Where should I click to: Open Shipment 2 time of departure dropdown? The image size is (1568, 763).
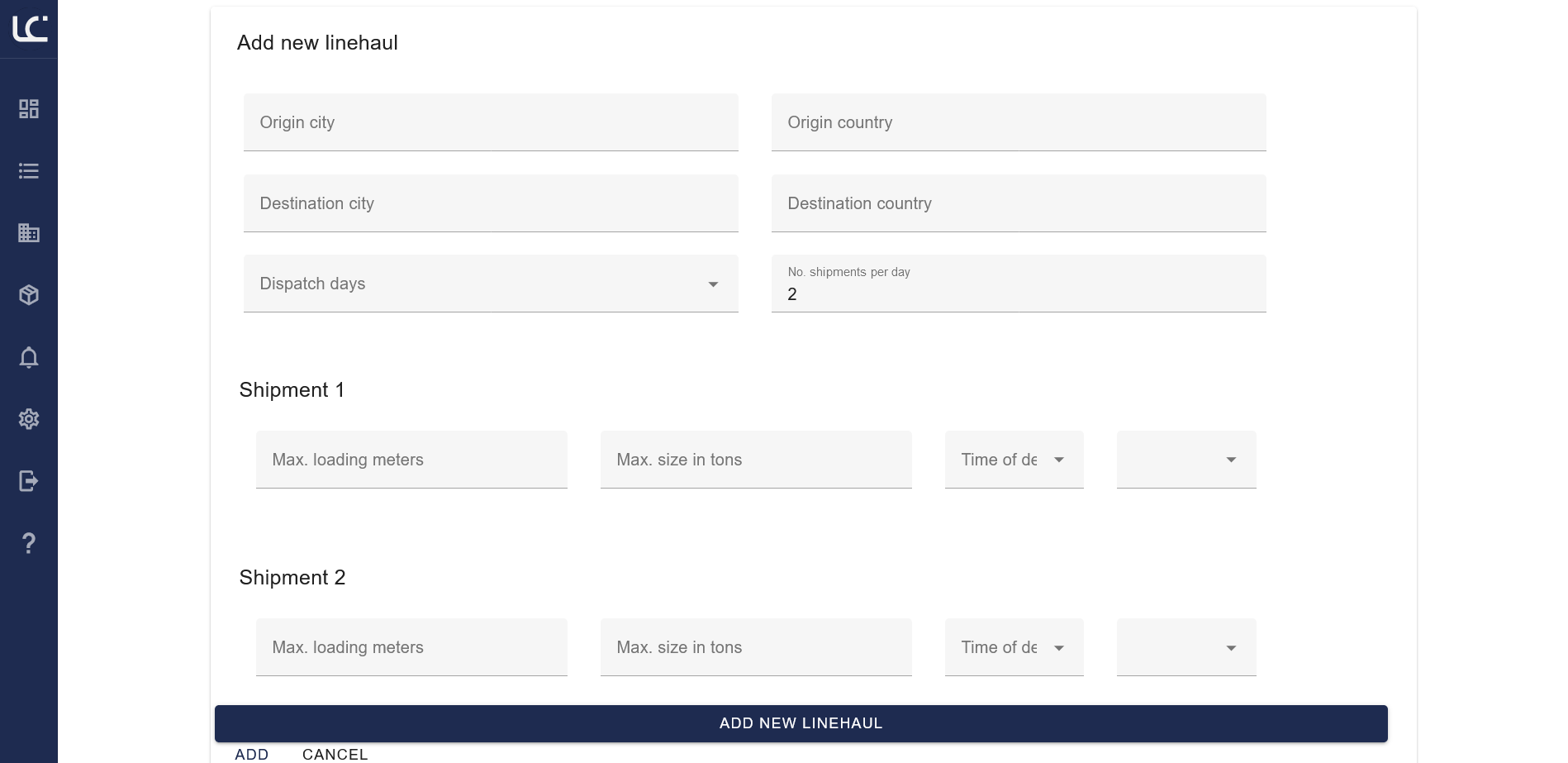tap(1014, 647)
